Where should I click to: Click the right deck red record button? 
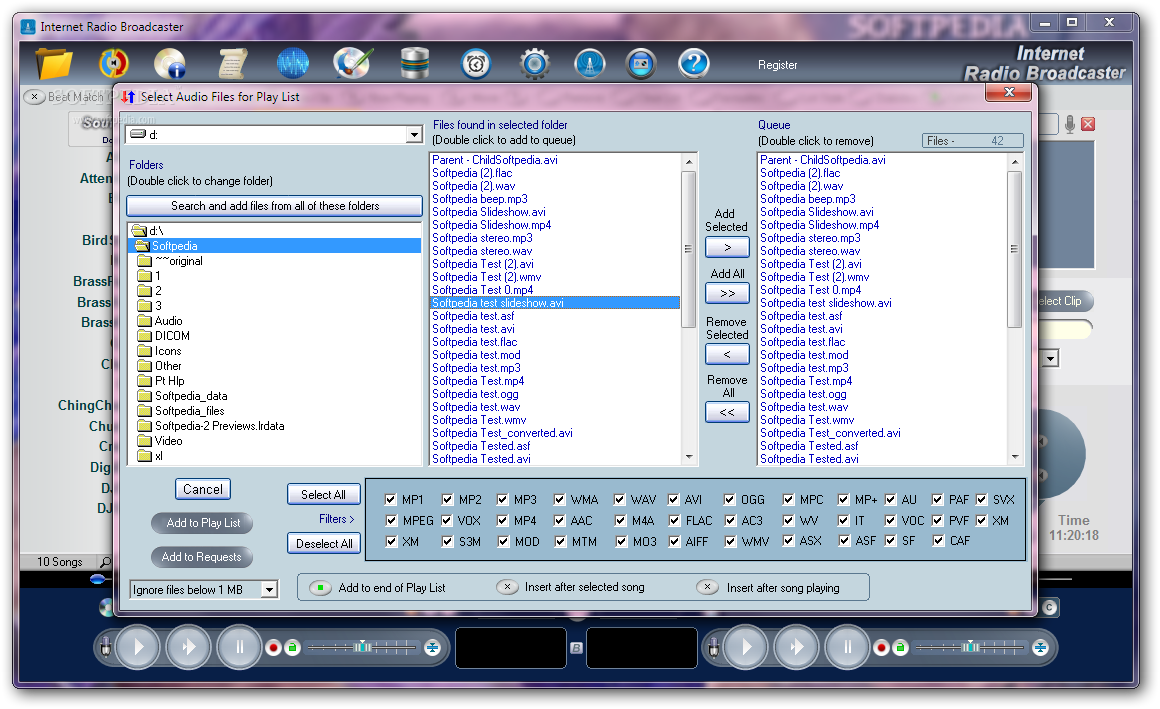pos(881,648)
